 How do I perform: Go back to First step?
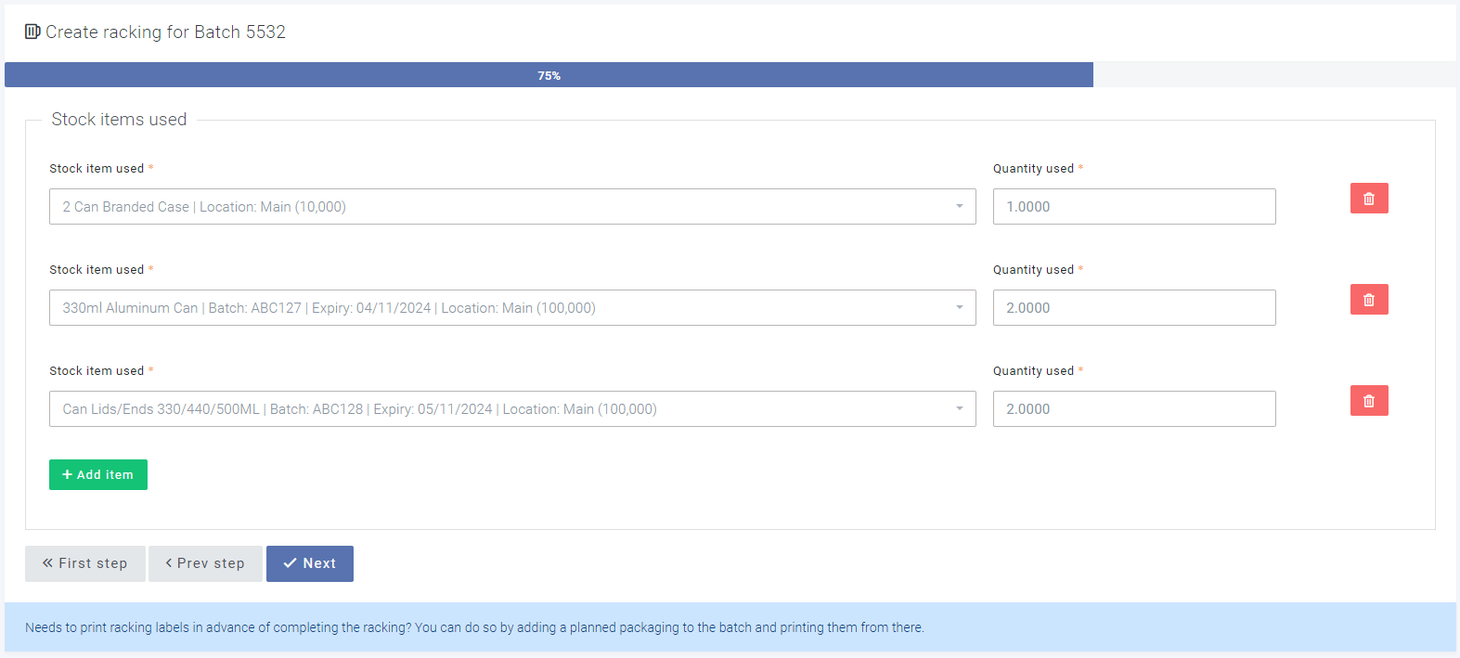85,563
